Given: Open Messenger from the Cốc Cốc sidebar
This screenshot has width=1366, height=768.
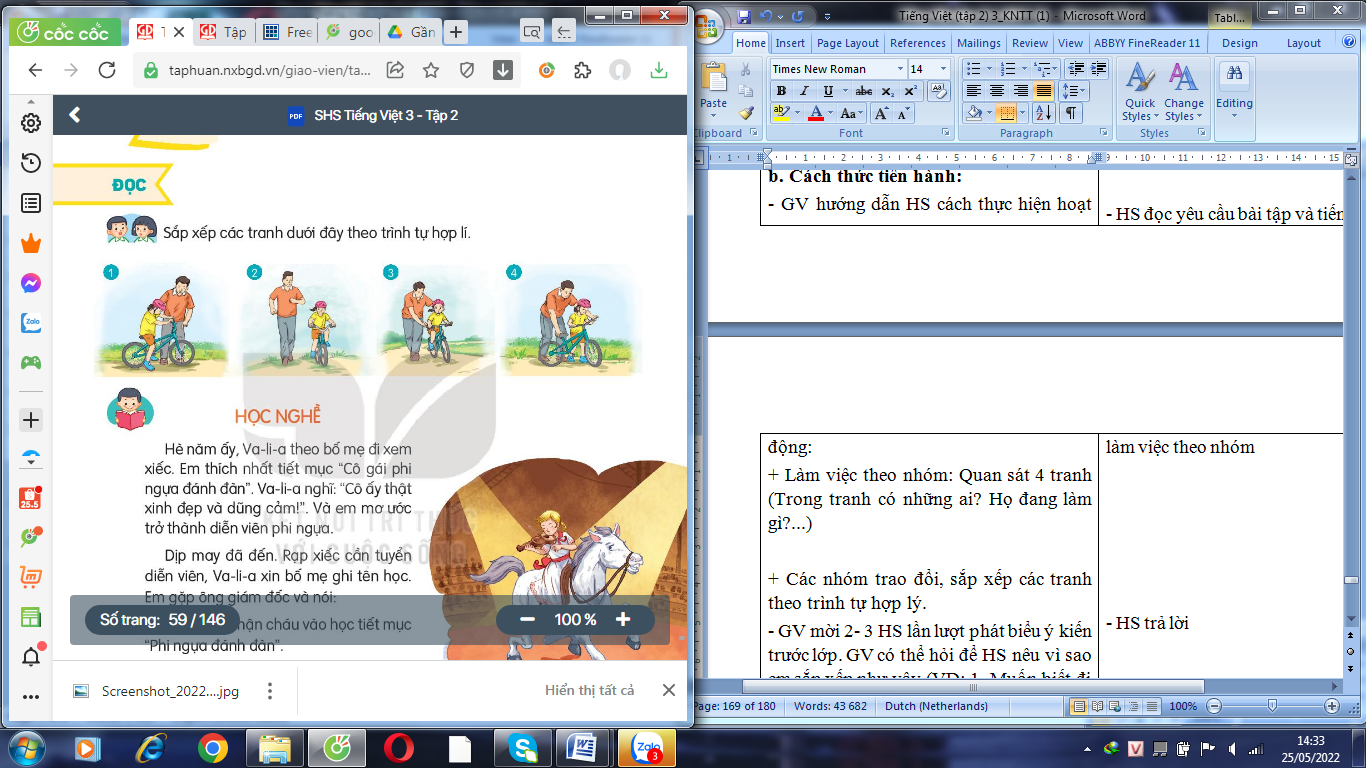Looking at the screenshot, I should tap(31, 283).
